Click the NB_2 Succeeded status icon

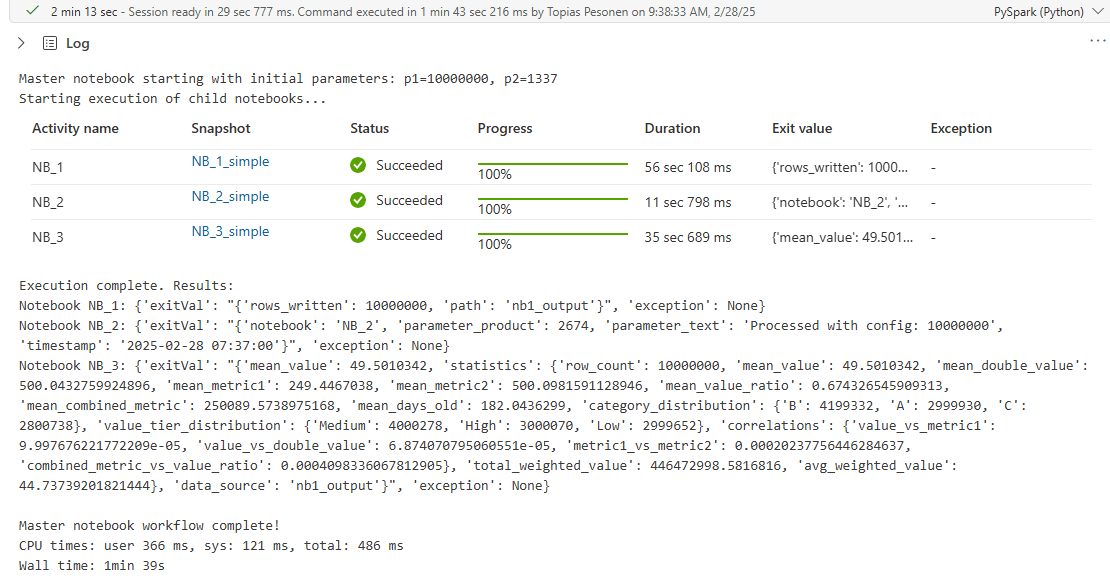[358, 201]
